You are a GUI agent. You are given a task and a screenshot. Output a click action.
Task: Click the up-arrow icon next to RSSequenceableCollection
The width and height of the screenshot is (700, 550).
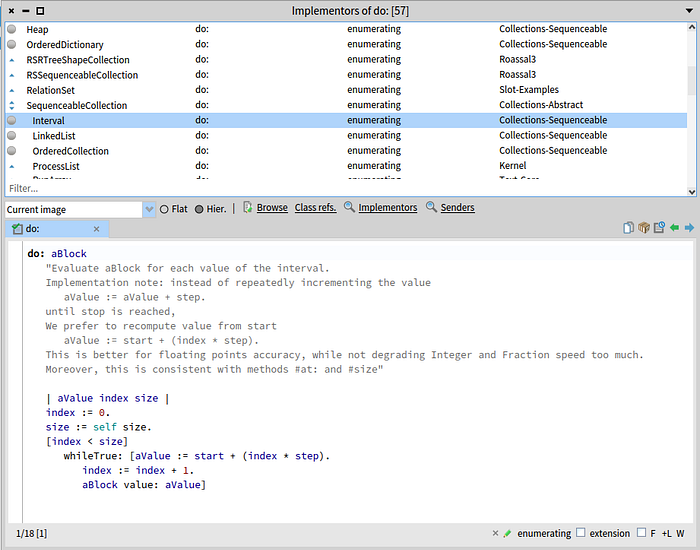12,75
